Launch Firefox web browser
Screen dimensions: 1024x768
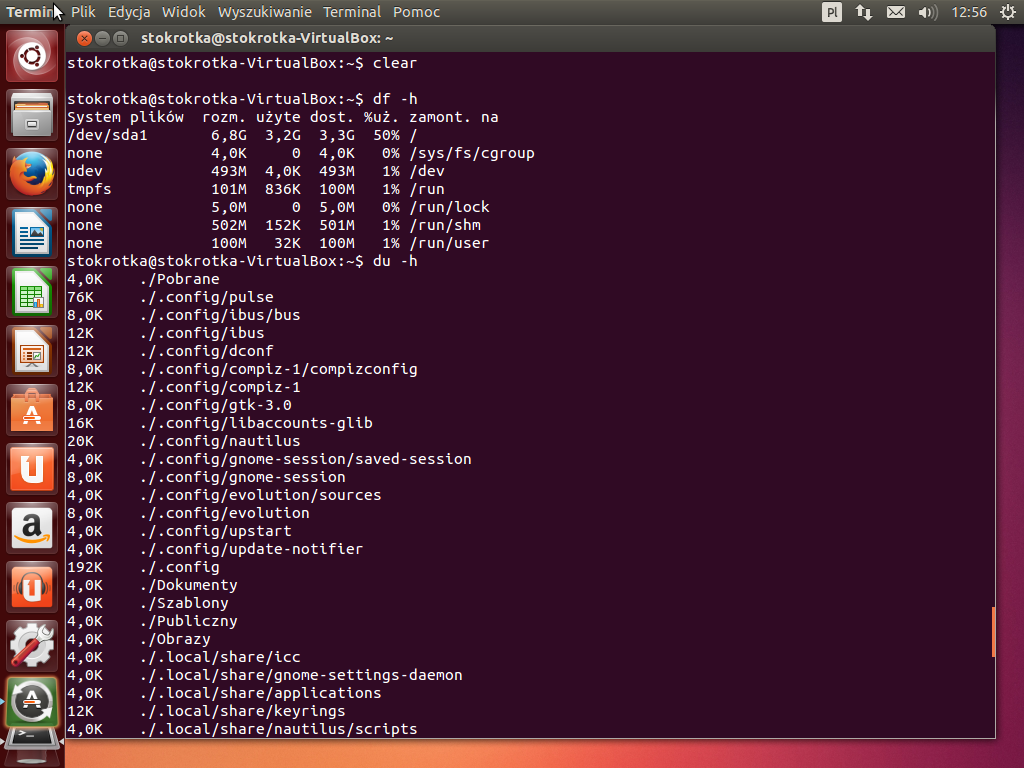pyautogui.click(x=32, y=174)
